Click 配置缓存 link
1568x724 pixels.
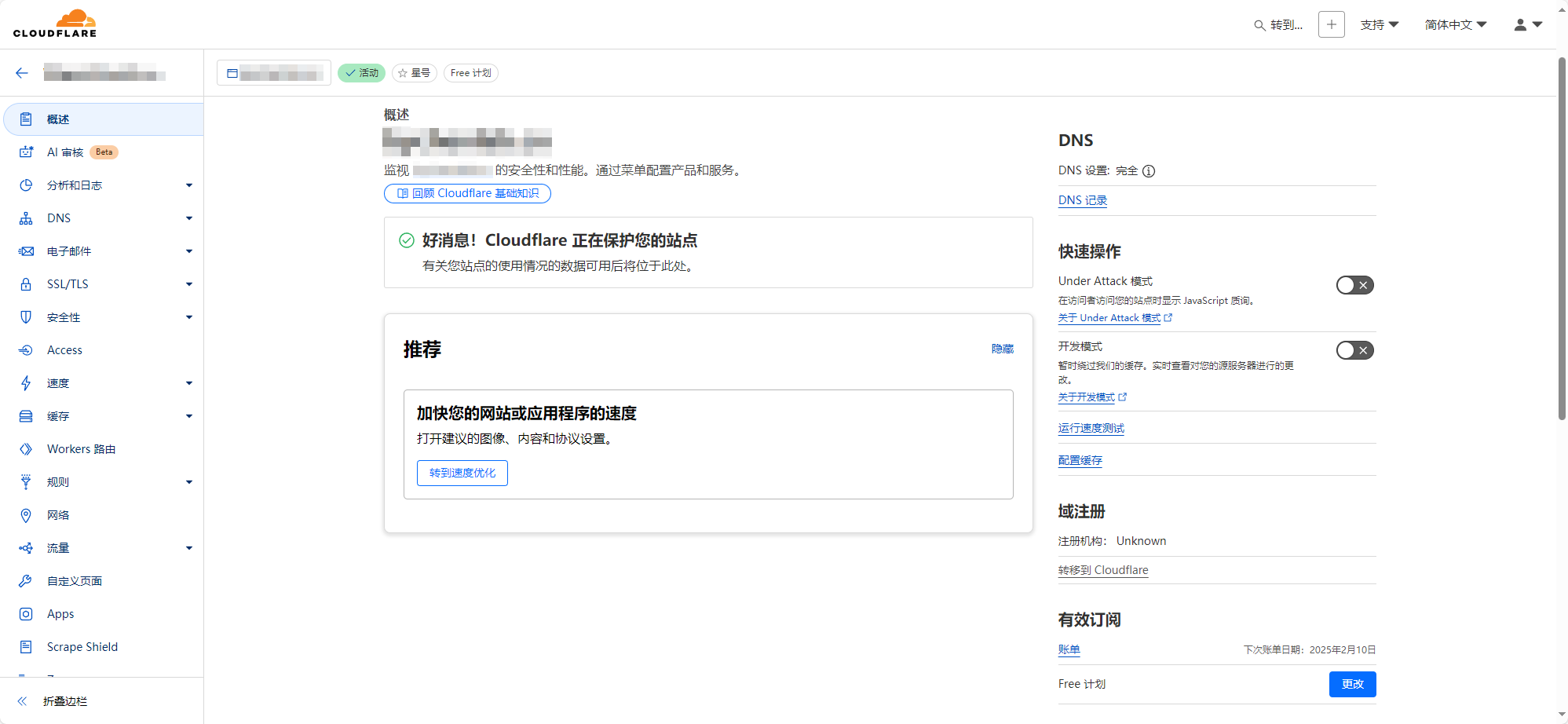click(x=1080, y=460)
